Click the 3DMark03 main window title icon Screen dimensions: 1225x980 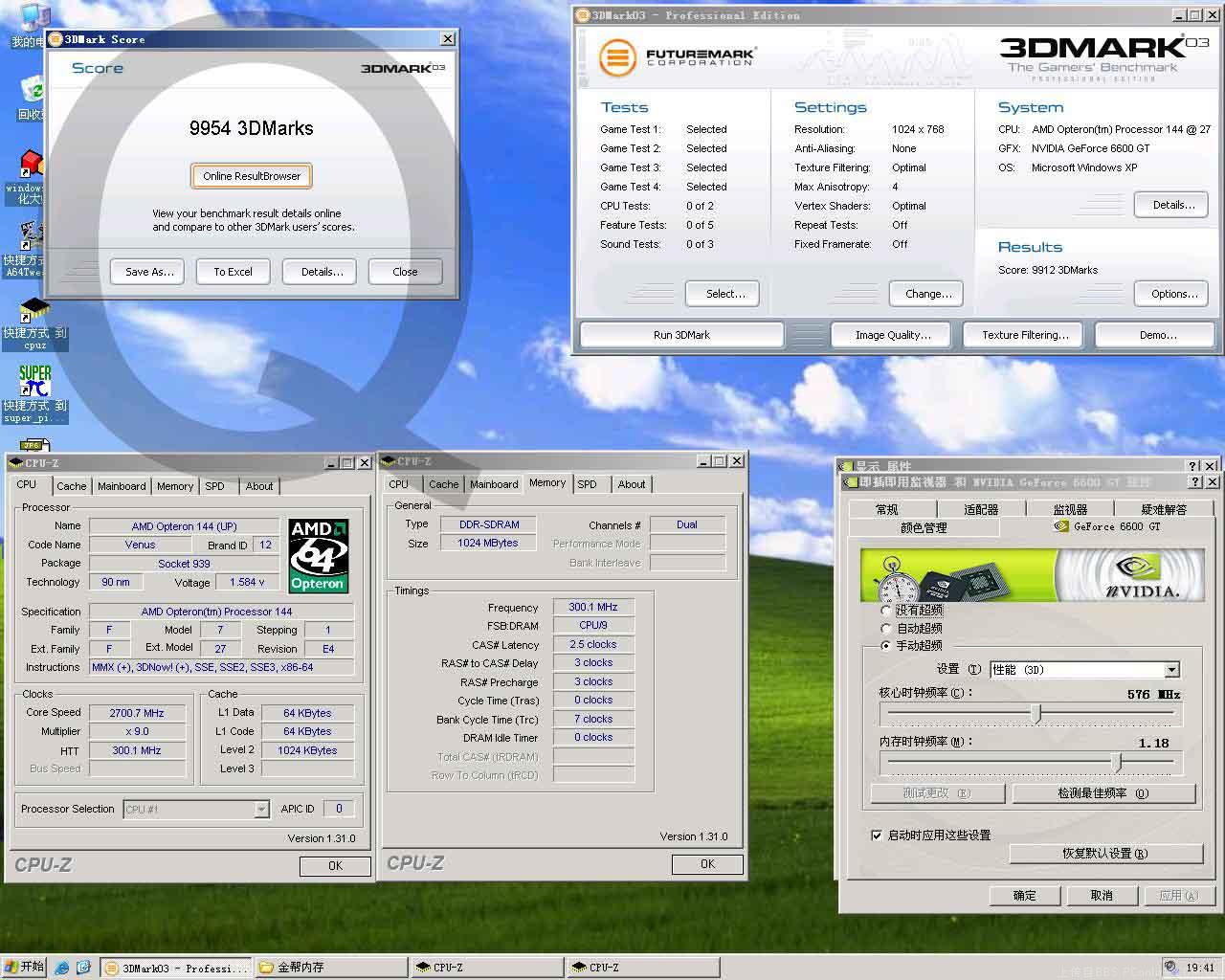click(583, 15)
